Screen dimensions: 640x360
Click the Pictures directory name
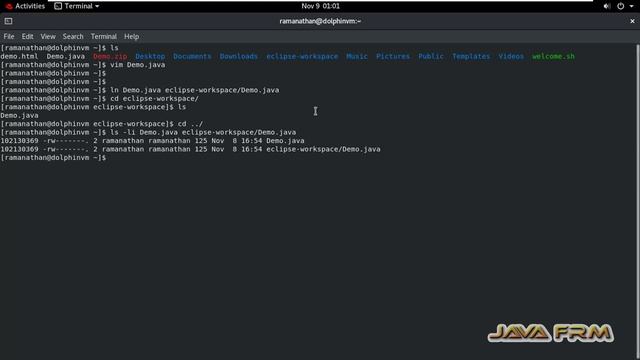coord(393,56)
